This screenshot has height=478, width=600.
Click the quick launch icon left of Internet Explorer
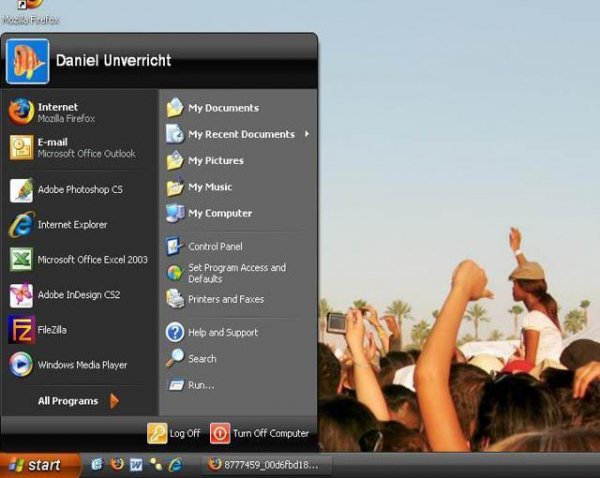click(x=156, y=465)
